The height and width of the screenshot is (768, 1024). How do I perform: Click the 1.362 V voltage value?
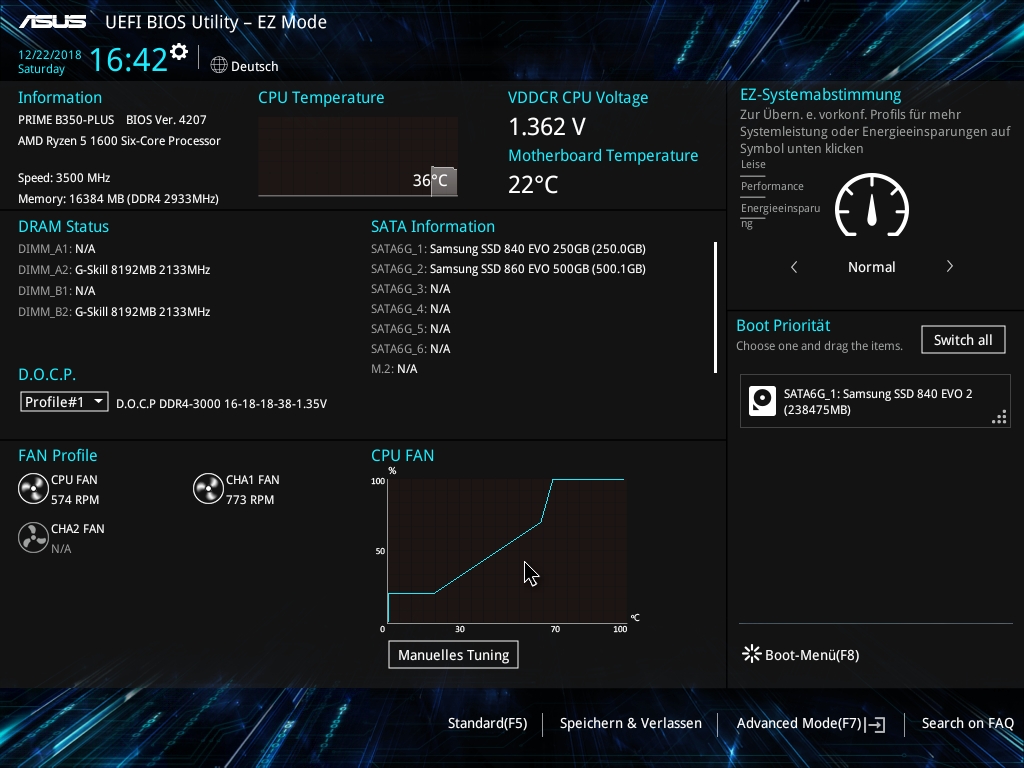coord(547,127)
